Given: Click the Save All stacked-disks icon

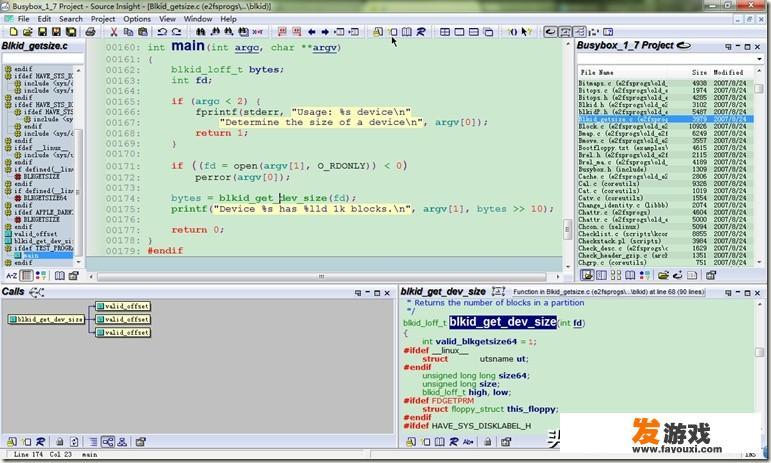Looking at the screenshot, I should 71,32.
